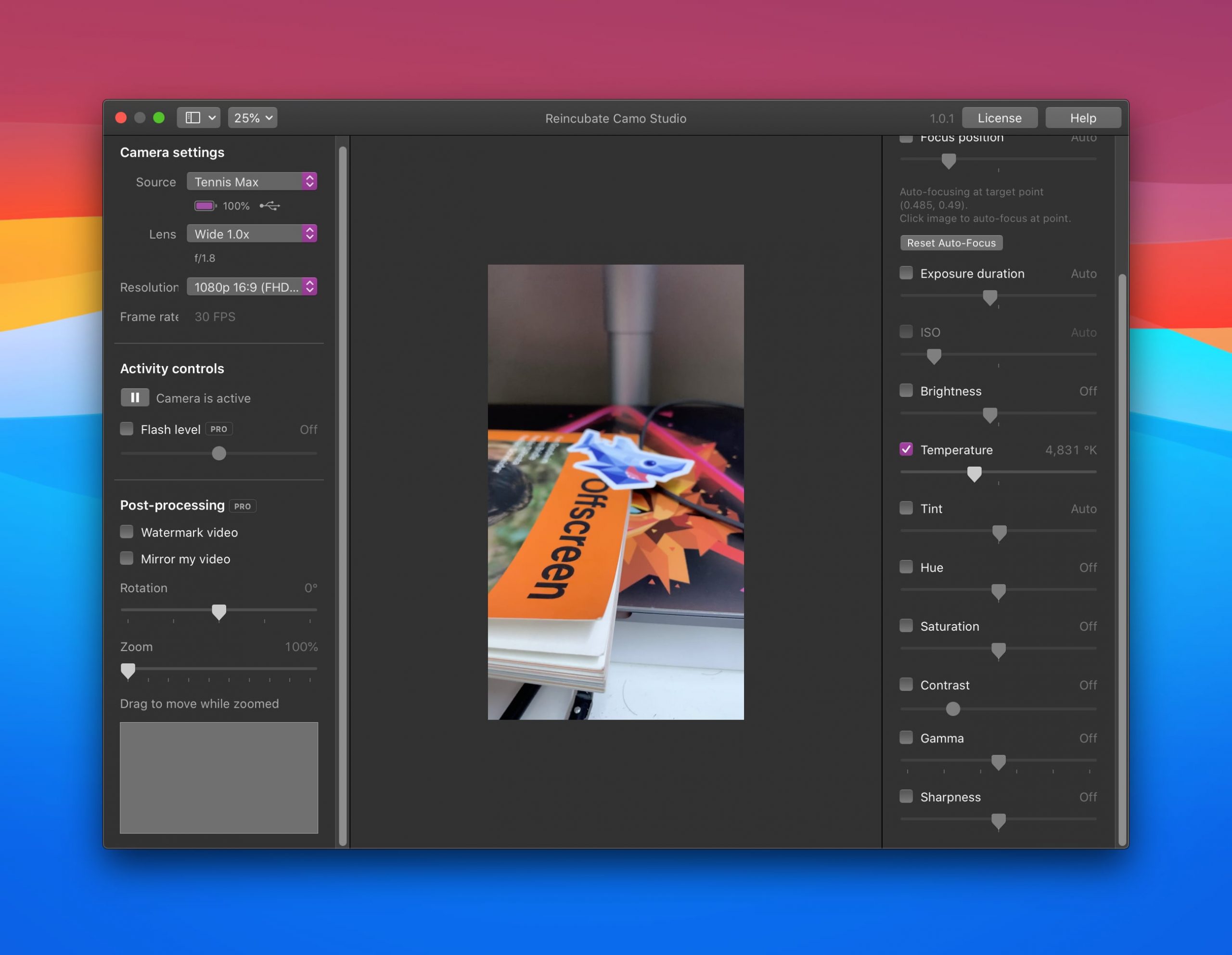Open the Resolution dropdown 1080p 16:9
The image size is (1232, 955).
pyautogui.click(x=252, y=287)
